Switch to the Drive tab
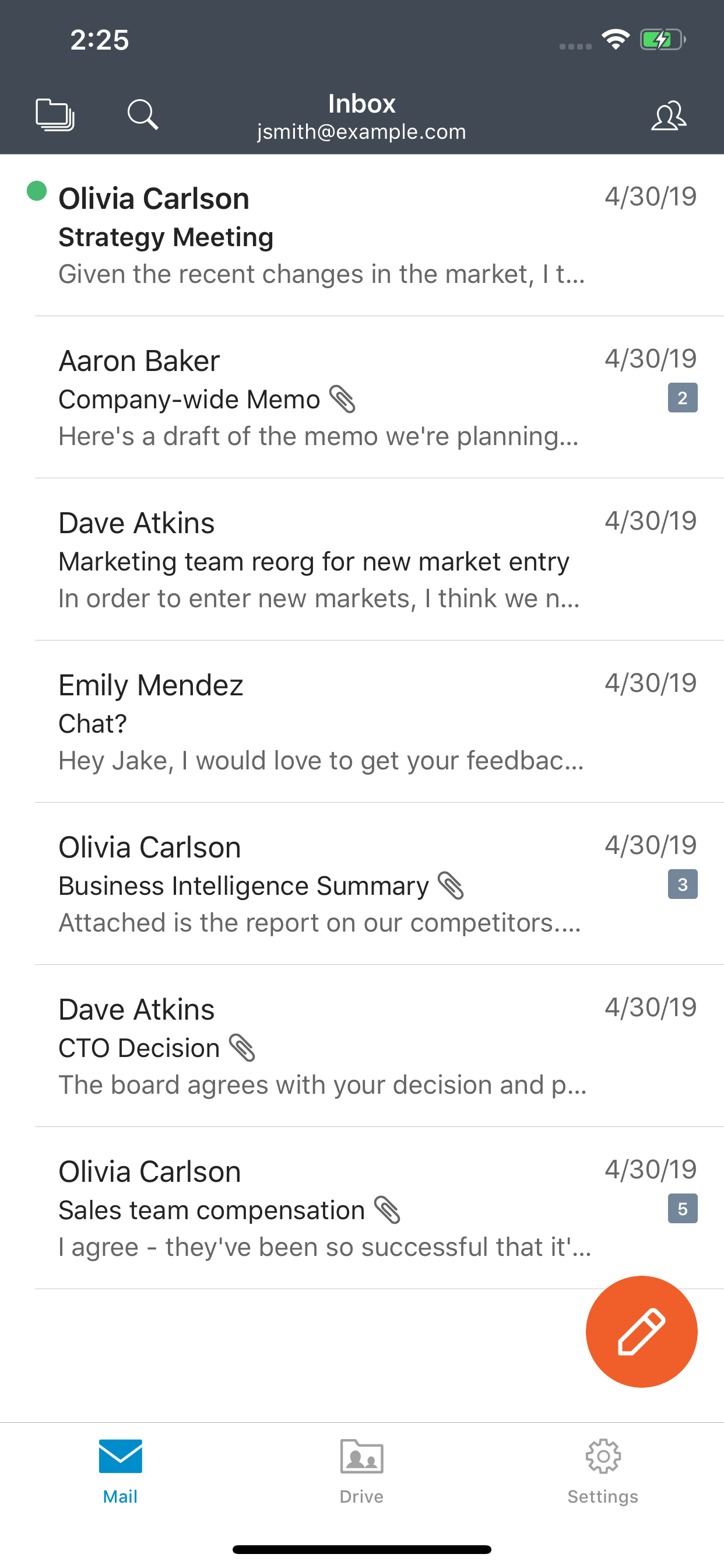The image size is (724, 1568). [x=361, y=1471]
